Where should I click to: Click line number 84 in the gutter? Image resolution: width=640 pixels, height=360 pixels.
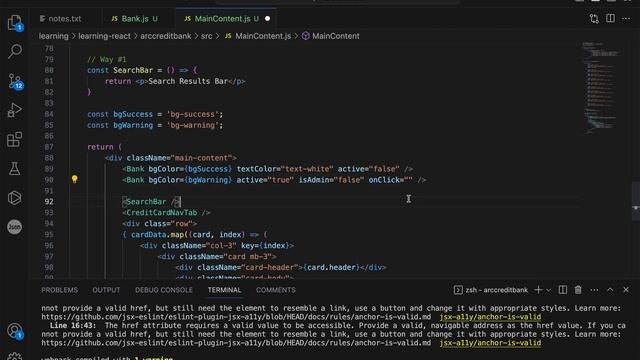(49, 114)
